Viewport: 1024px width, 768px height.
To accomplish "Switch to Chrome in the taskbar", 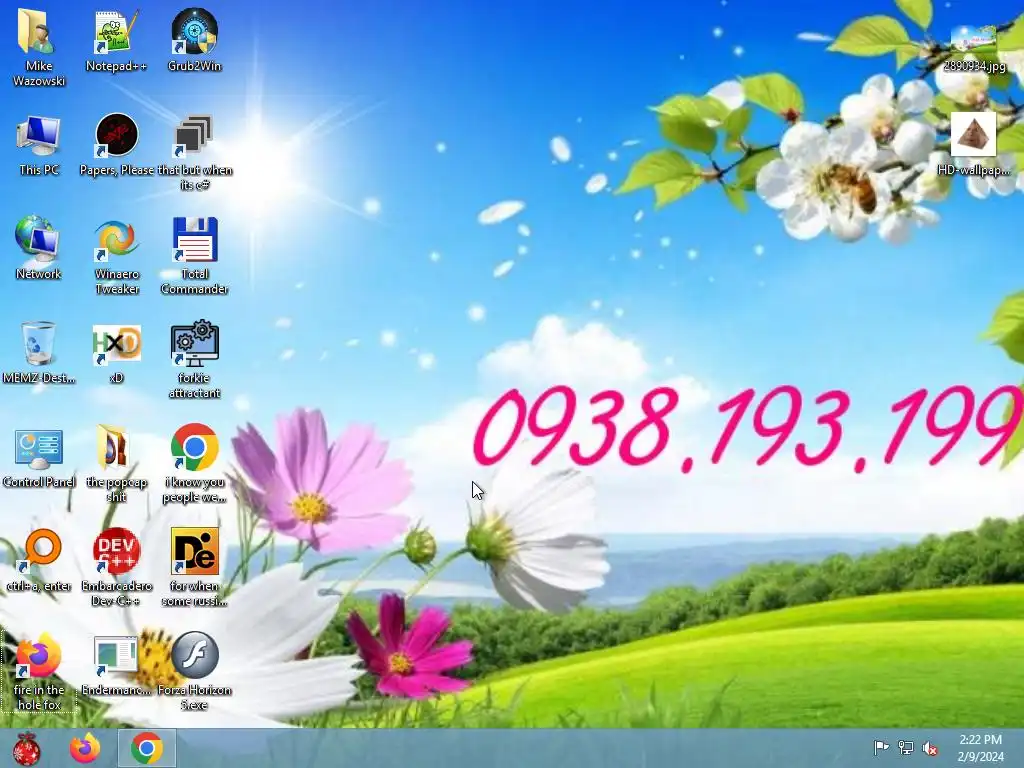I will coord(147,748).
